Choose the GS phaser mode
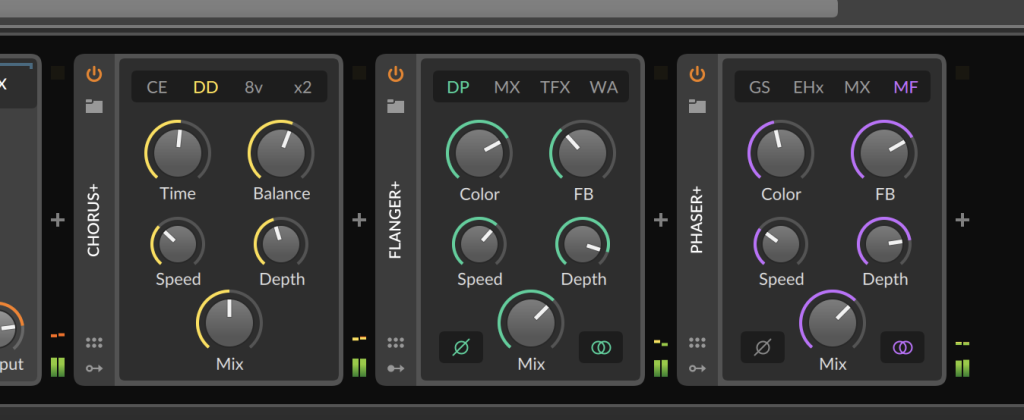 point(760,87)
